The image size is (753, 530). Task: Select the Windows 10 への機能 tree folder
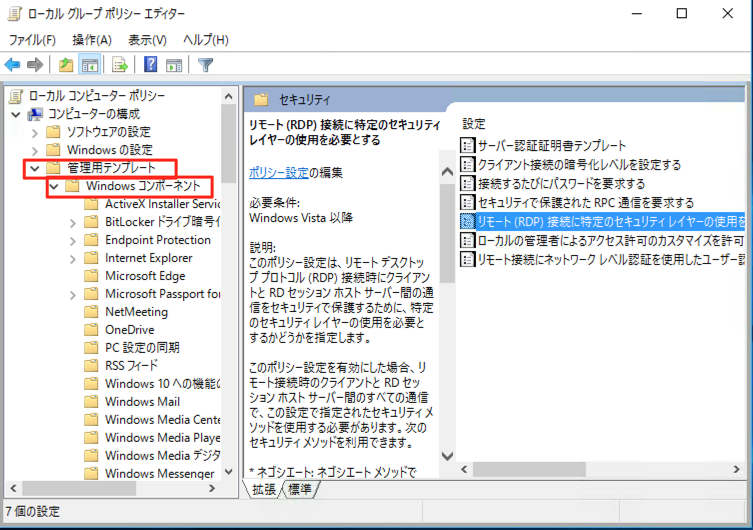coord(162,384)
